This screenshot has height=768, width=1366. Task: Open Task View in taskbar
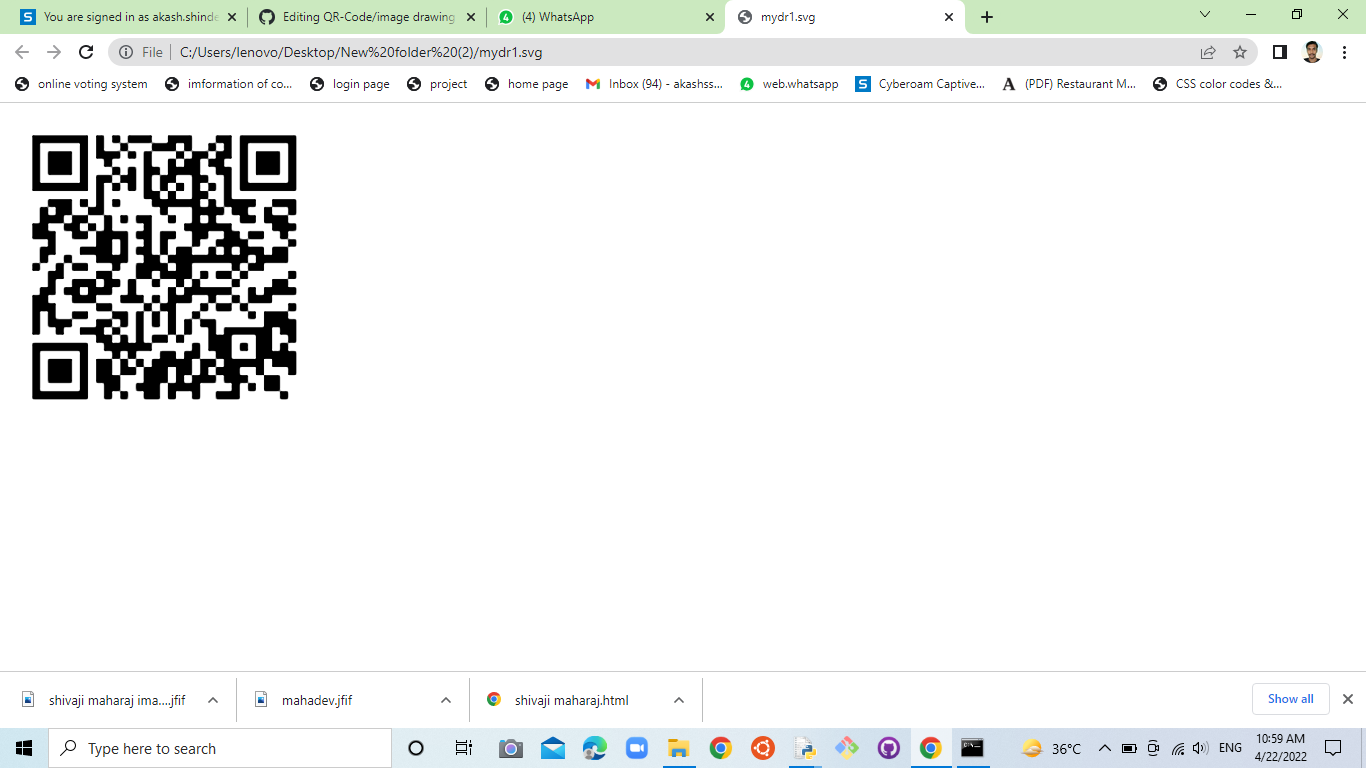[463, 748]
